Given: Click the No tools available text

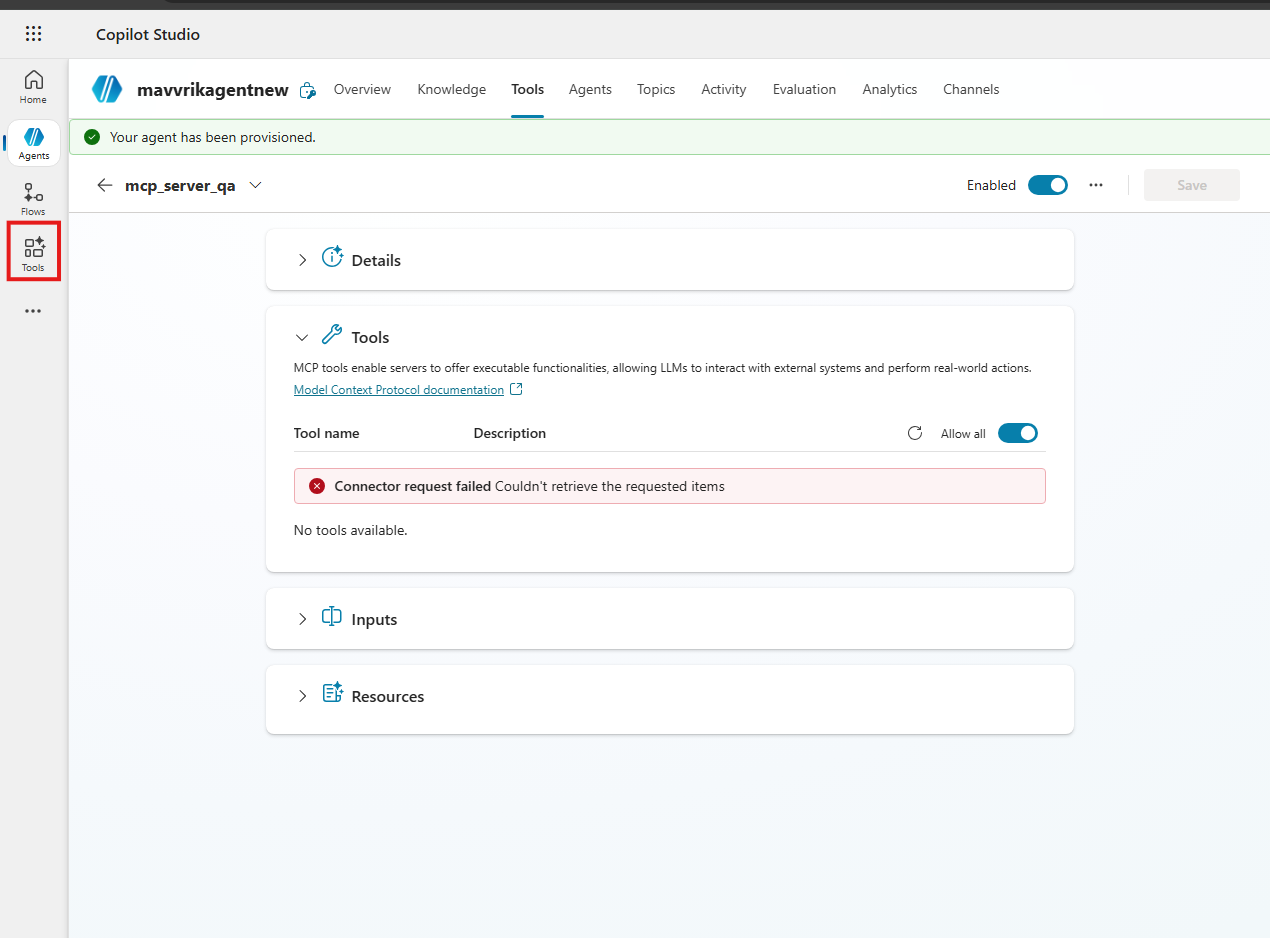Looking at the screenshot, I should click(350, 530).
